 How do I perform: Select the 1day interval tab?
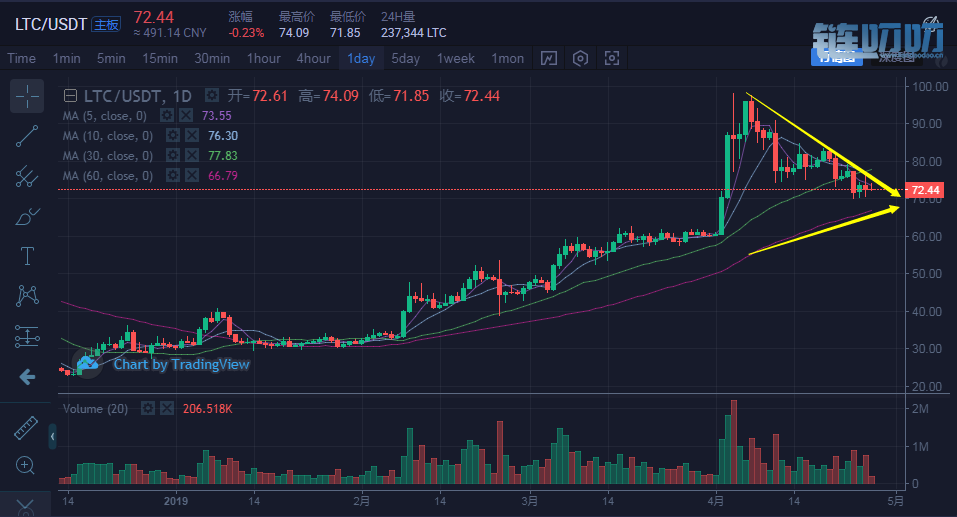click(x=361, y=59)
